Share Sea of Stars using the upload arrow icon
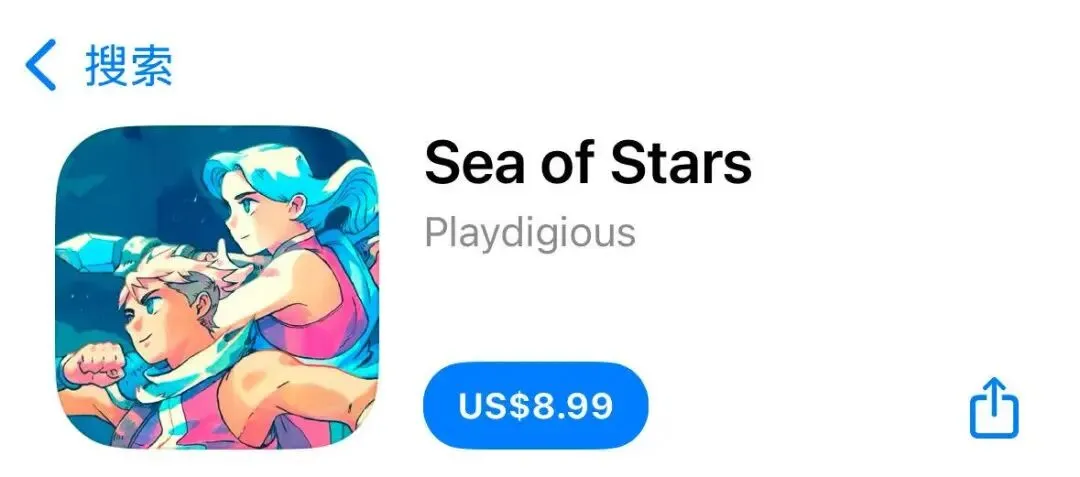The image size is (1080, 477). [x=994, y=407]
